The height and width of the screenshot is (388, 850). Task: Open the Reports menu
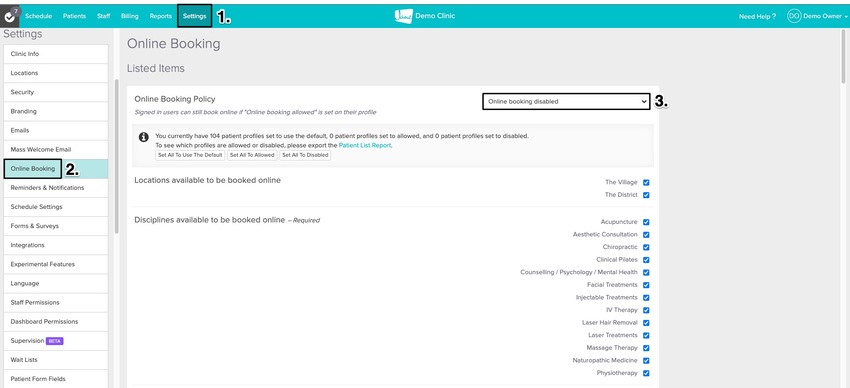(x=160, y=16)
